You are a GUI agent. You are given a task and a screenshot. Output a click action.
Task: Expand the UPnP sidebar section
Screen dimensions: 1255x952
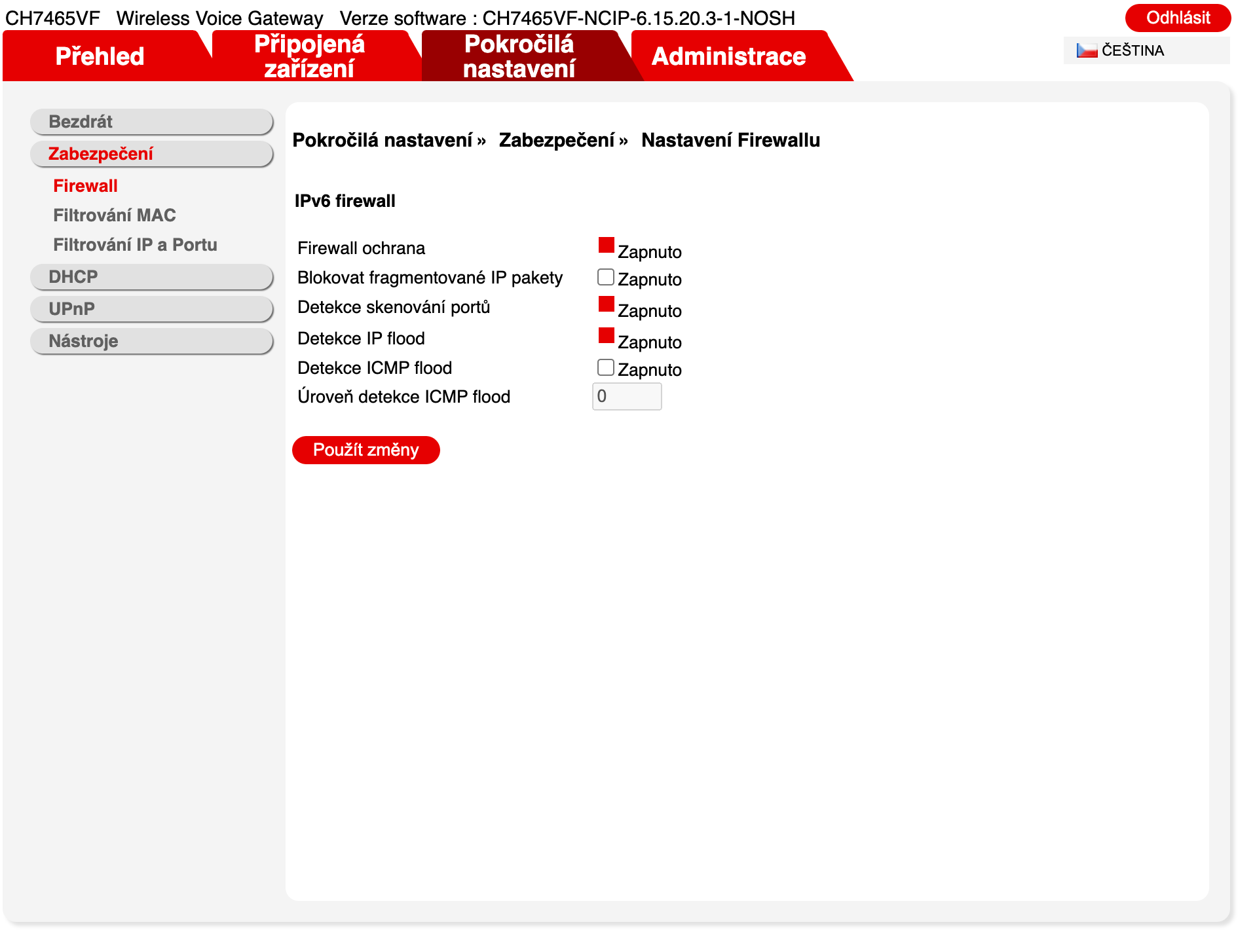click(x=151, y=309)
